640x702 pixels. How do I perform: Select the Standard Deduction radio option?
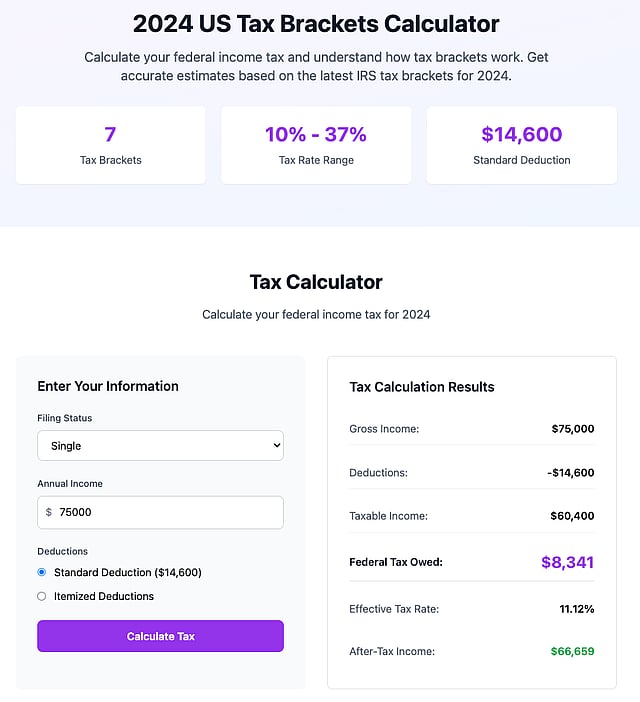tap(42, 573)
